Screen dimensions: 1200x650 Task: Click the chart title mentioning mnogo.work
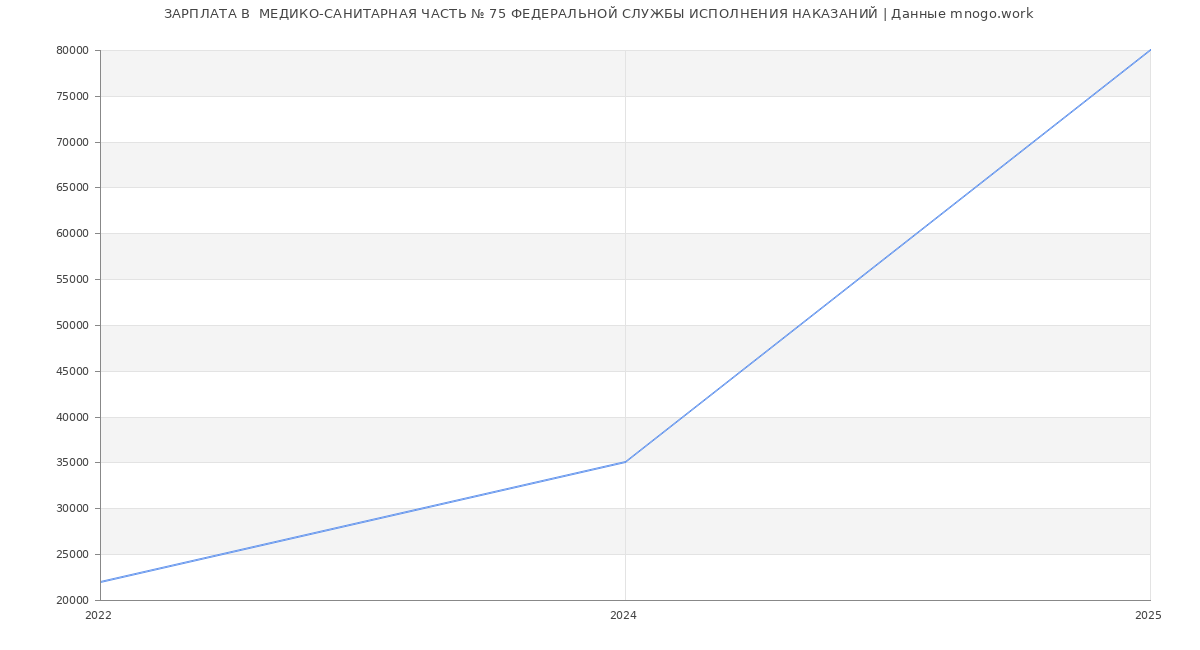click(598, 14)
